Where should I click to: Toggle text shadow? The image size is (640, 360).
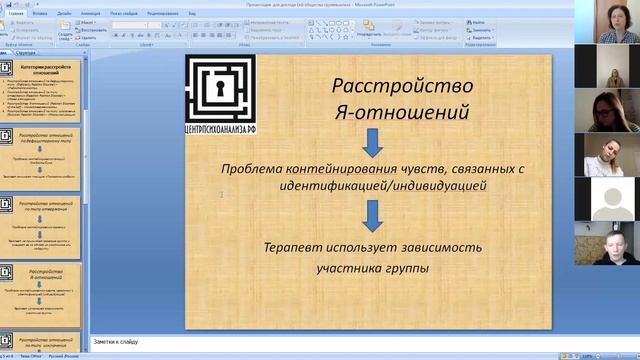(149, 36)
